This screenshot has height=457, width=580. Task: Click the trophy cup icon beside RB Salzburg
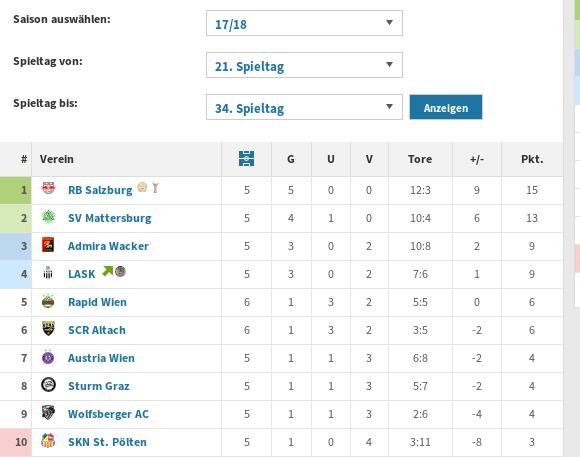pyautogui.click(x=155, y=188)
